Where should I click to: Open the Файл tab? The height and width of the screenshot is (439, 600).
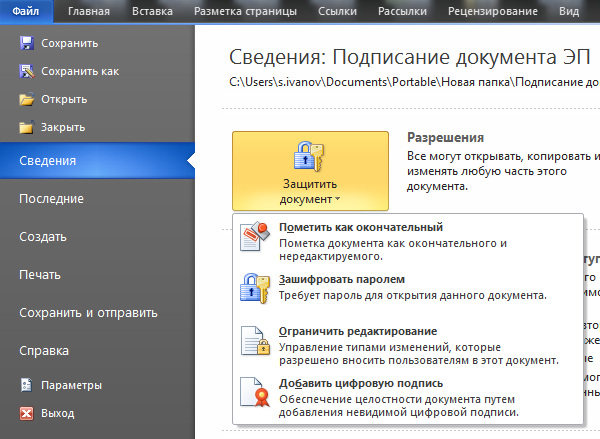pos(26,11)
